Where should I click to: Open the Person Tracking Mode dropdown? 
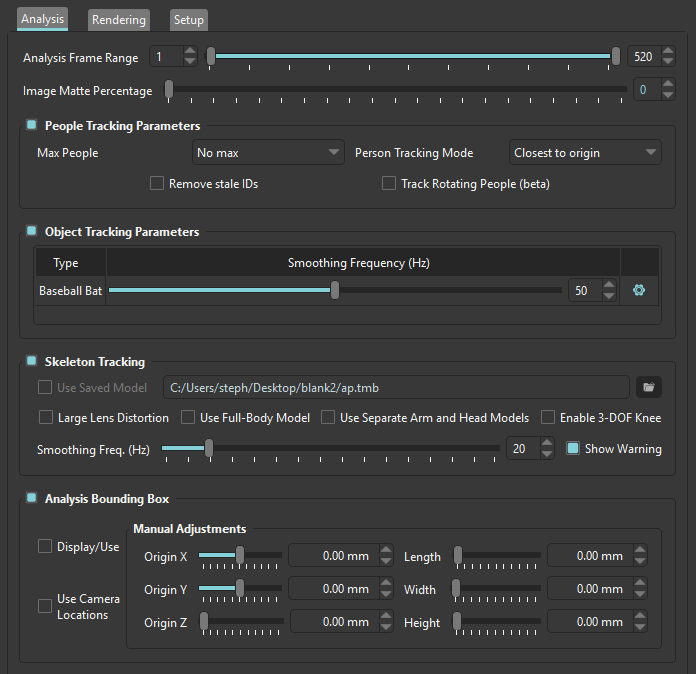(x=585, y=153)
